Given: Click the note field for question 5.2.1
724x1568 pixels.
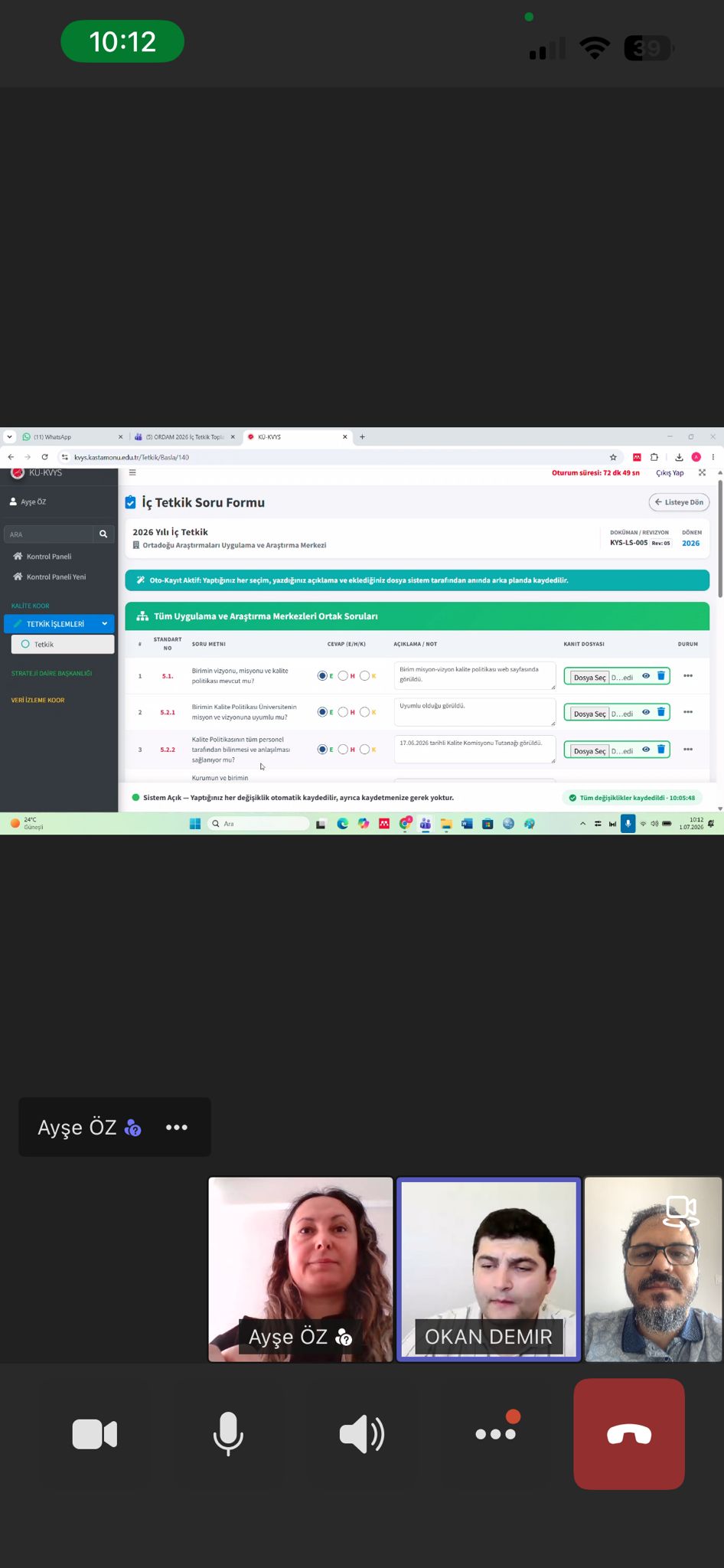Looking at the screenshot, I should click(x=475, y=712).
